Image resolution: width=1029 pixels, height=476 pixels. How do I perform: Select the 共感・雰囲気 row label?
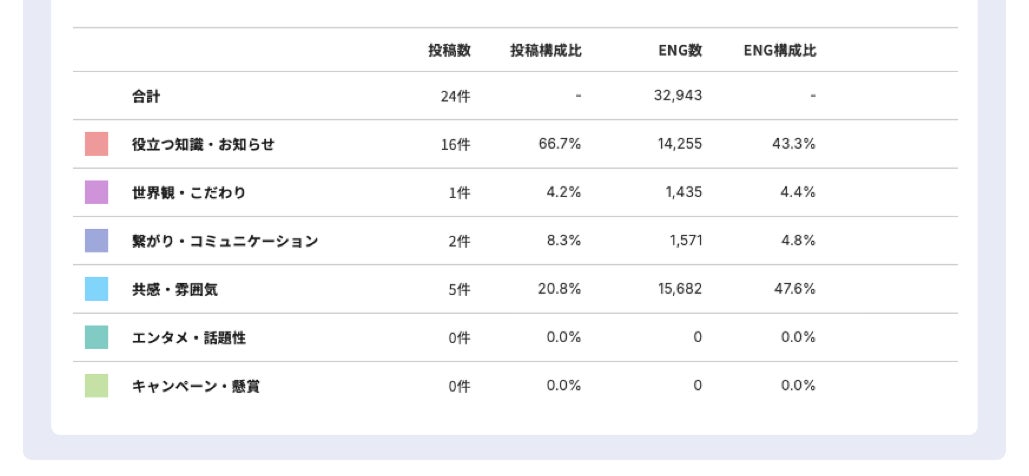pyautogui.click(x=175, y=289)
